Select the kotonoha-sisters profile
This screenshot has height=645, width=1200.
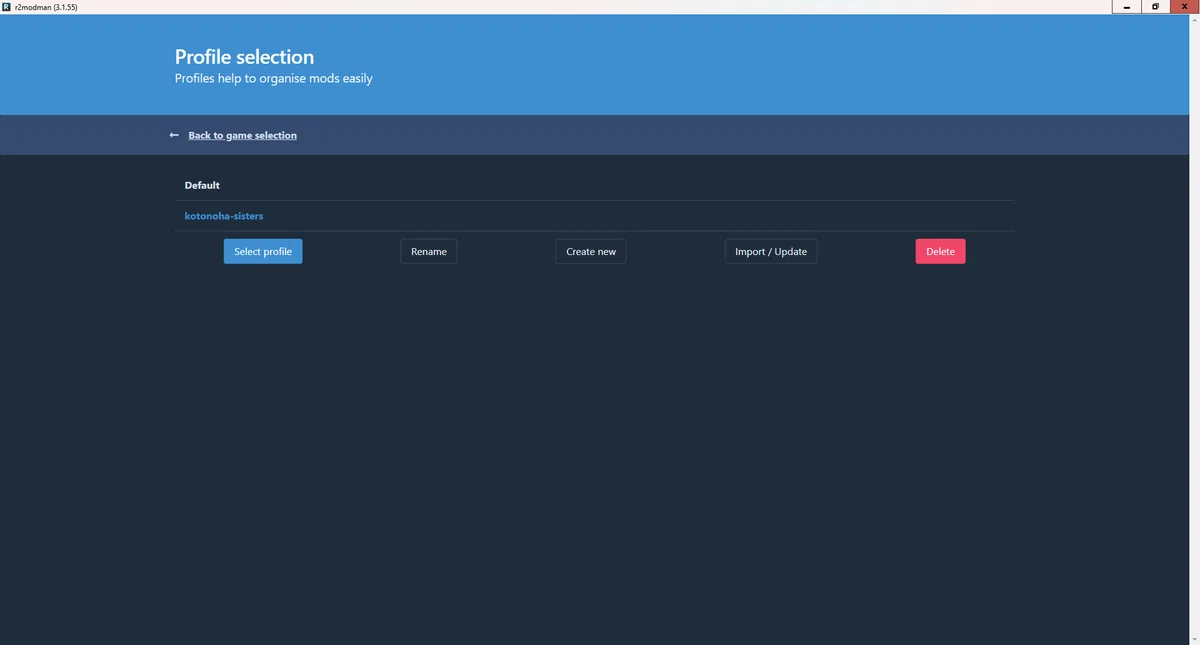[x=594, y=216]
